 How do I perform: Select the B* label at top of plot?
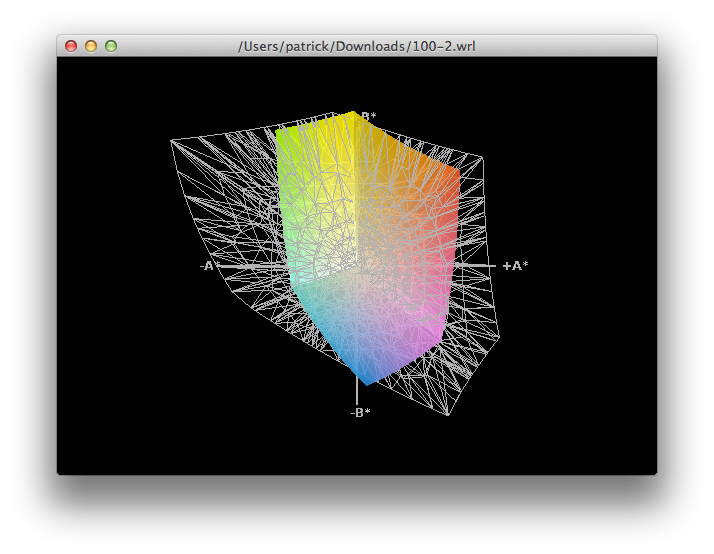click(368, 117)
